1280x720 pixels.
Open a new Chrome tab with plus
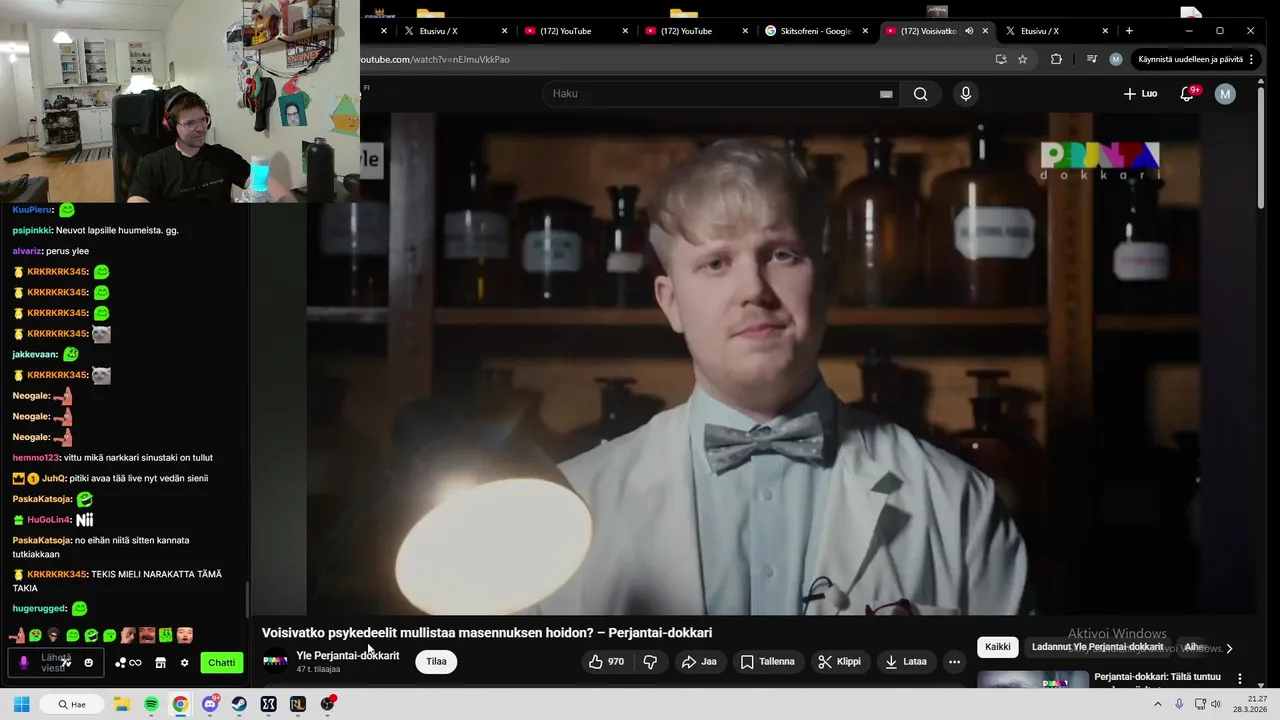(x=1129, y=31)
